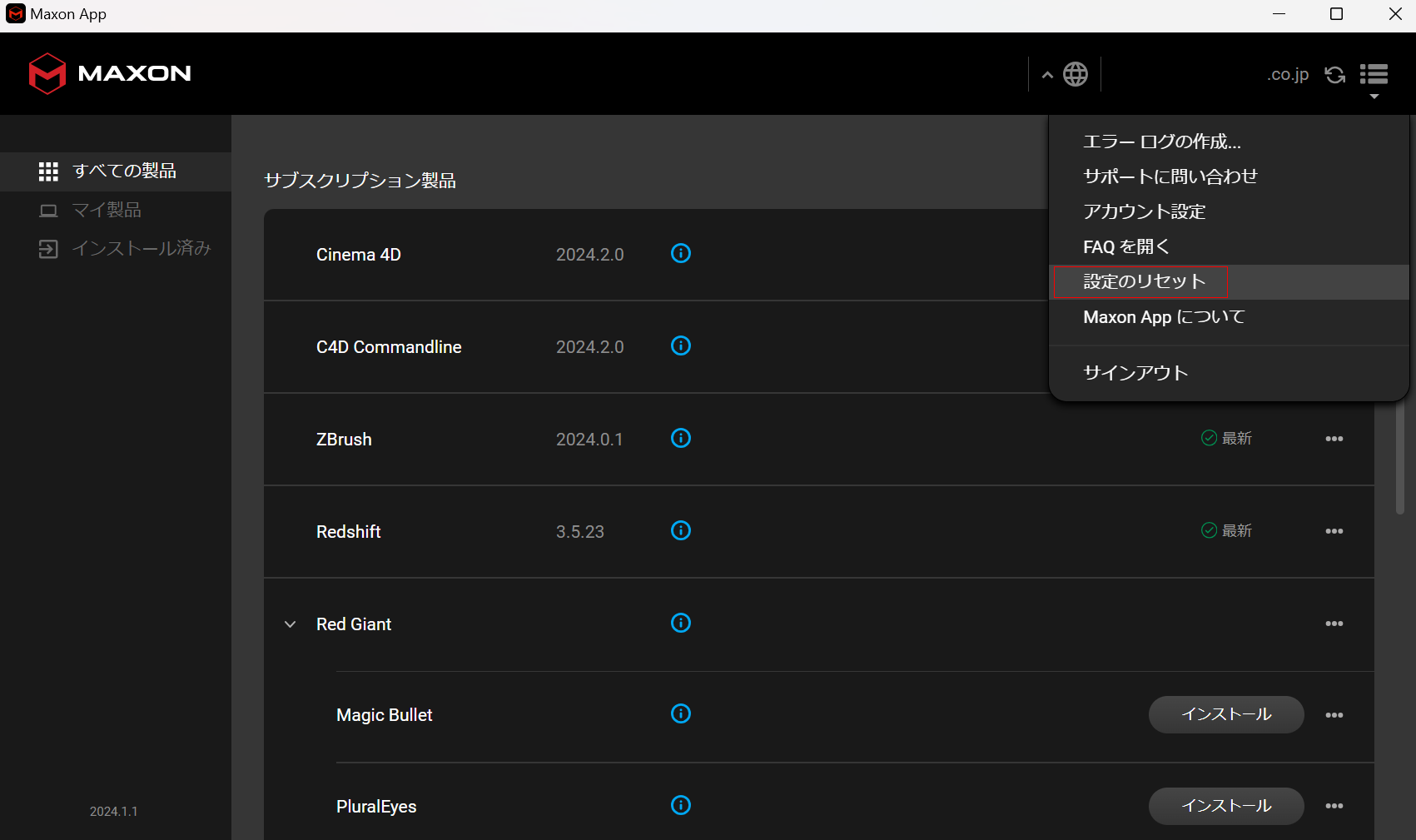Open more options for Magic Bullet row
This screenshot has height=840, width=1416.
pos(1334,715)
